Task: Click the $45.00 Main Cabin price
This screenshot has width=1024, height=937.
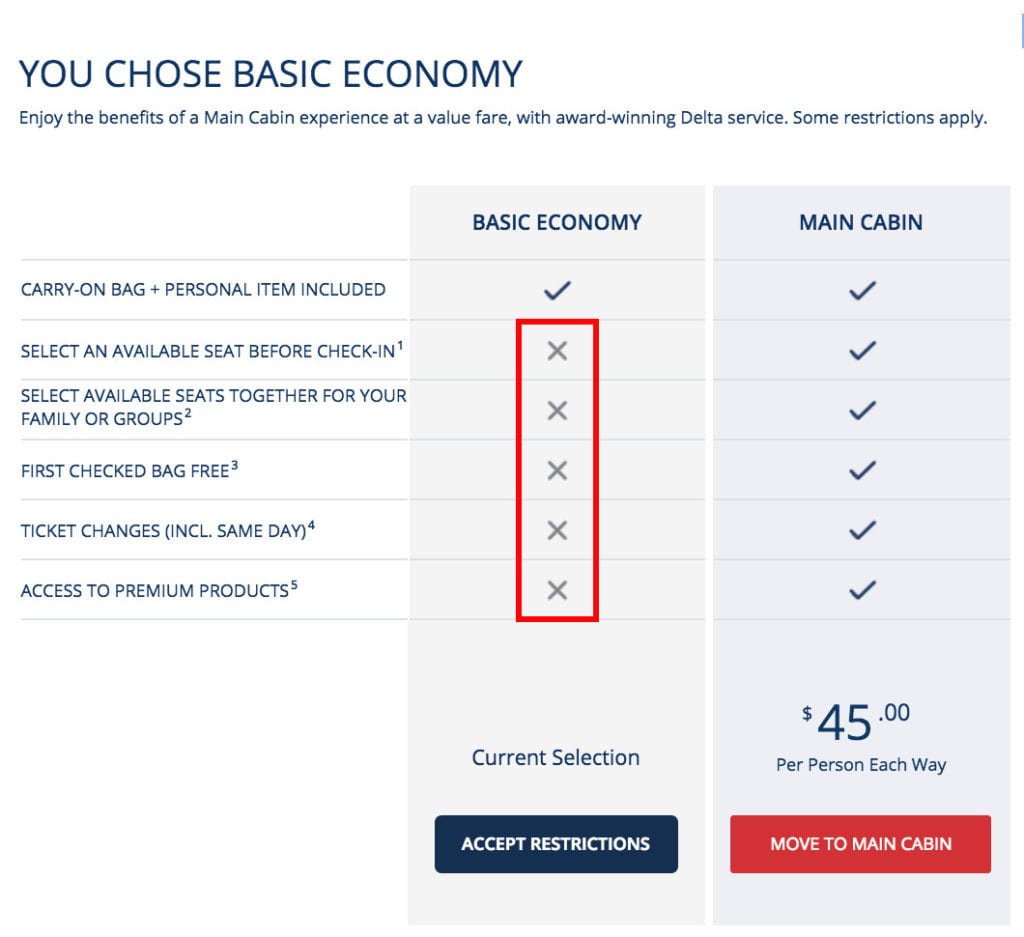Action: [856, 722]
